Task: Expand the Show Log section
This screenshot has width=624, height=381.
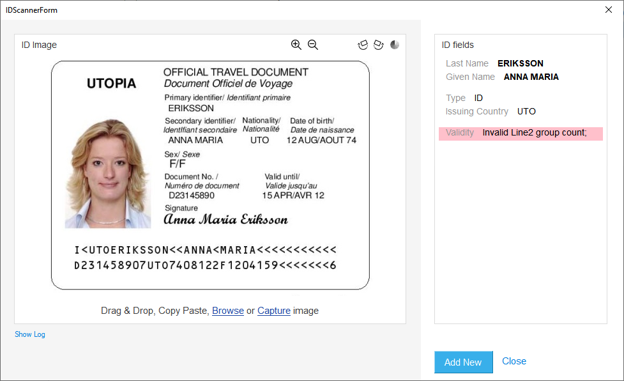Action: click(30, 334)
